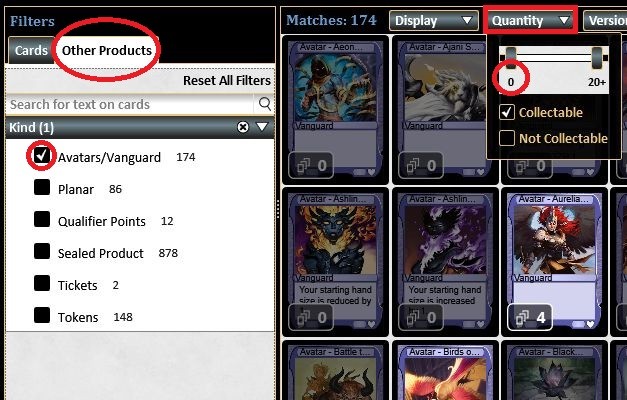Select the Other Products tab

click(x=106, y=50)
